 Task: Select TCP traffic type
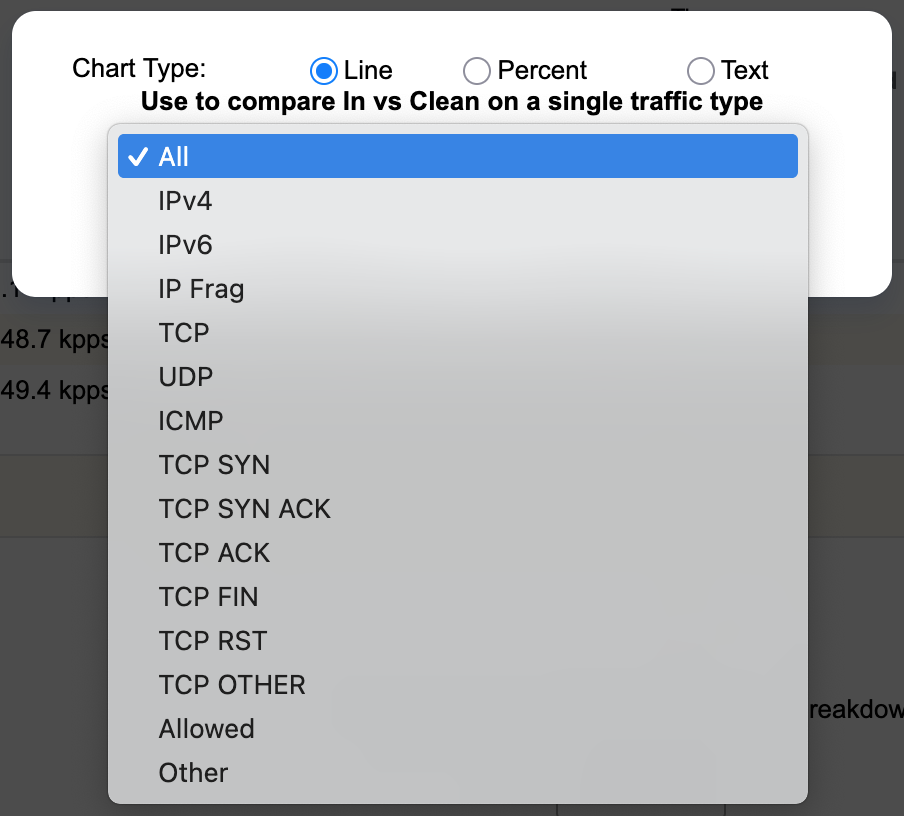click(458, 333)
